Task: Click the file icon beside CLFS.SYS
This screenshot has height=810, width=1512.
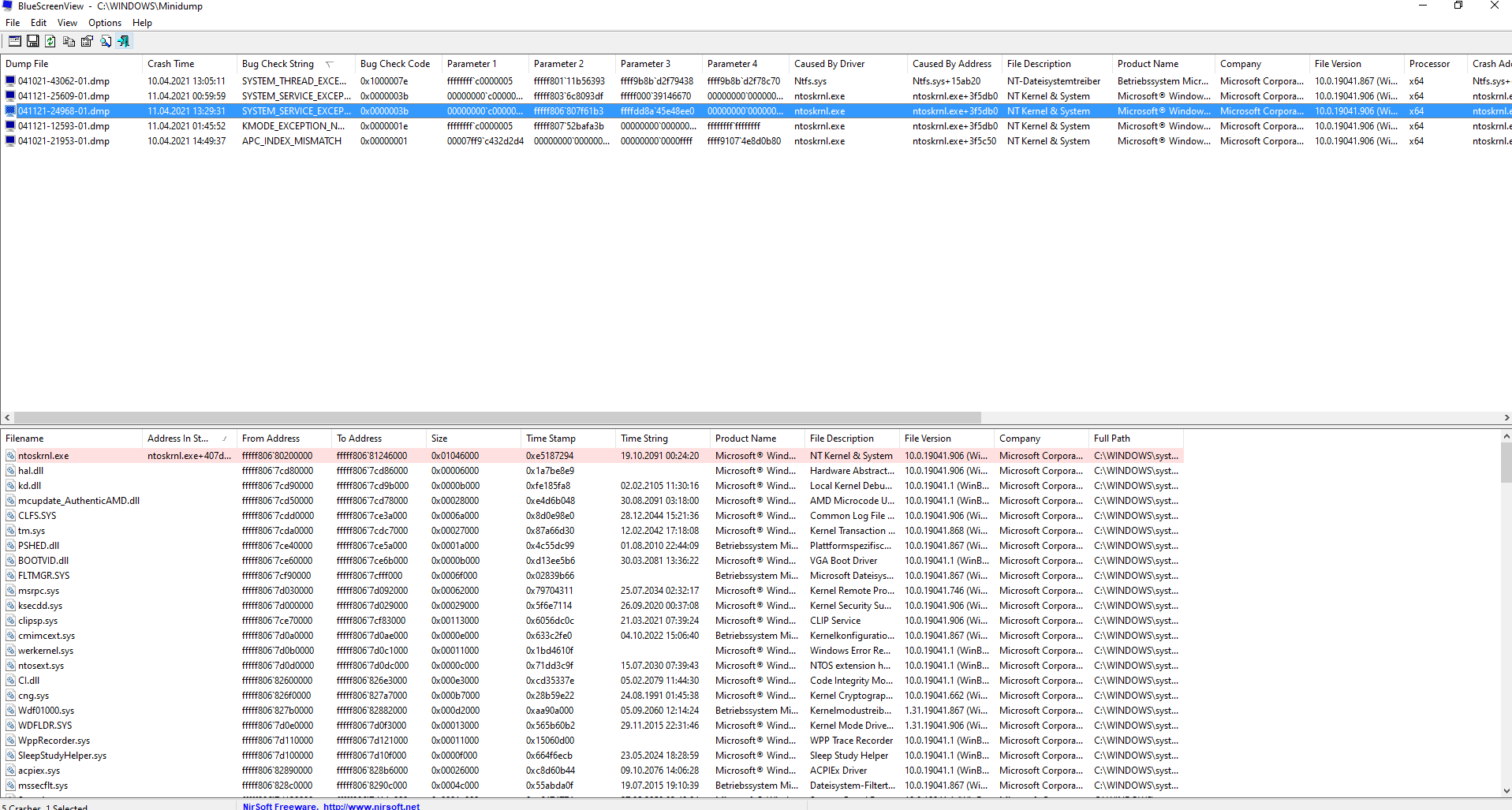Action: pos(10,515)
